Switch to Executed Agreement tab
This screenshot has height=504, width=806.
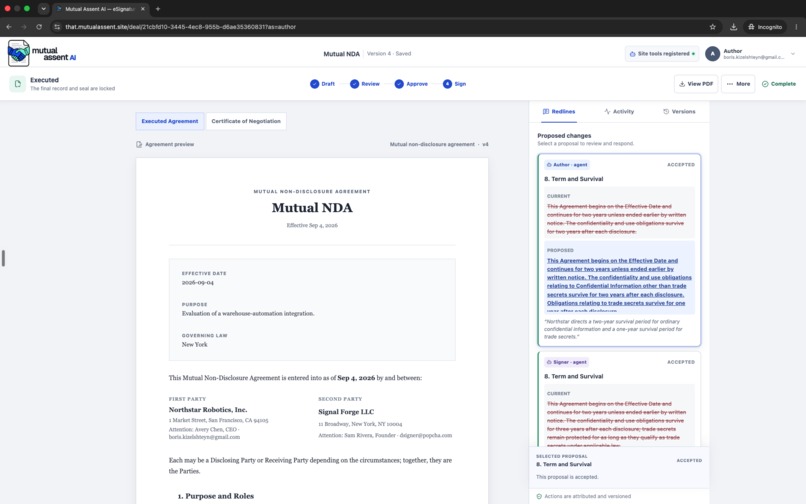[x=170, y=121]
